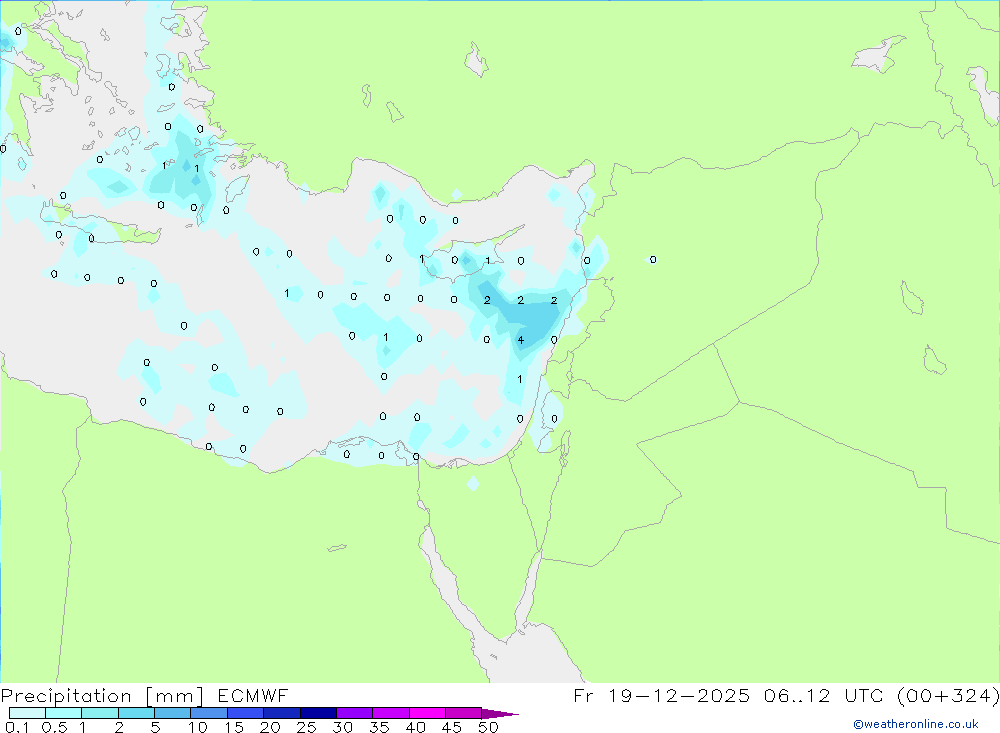The image size is (1000, 733).
Task: Select the 10–15 mm blue legend swatch
Action: click(209, 713)
